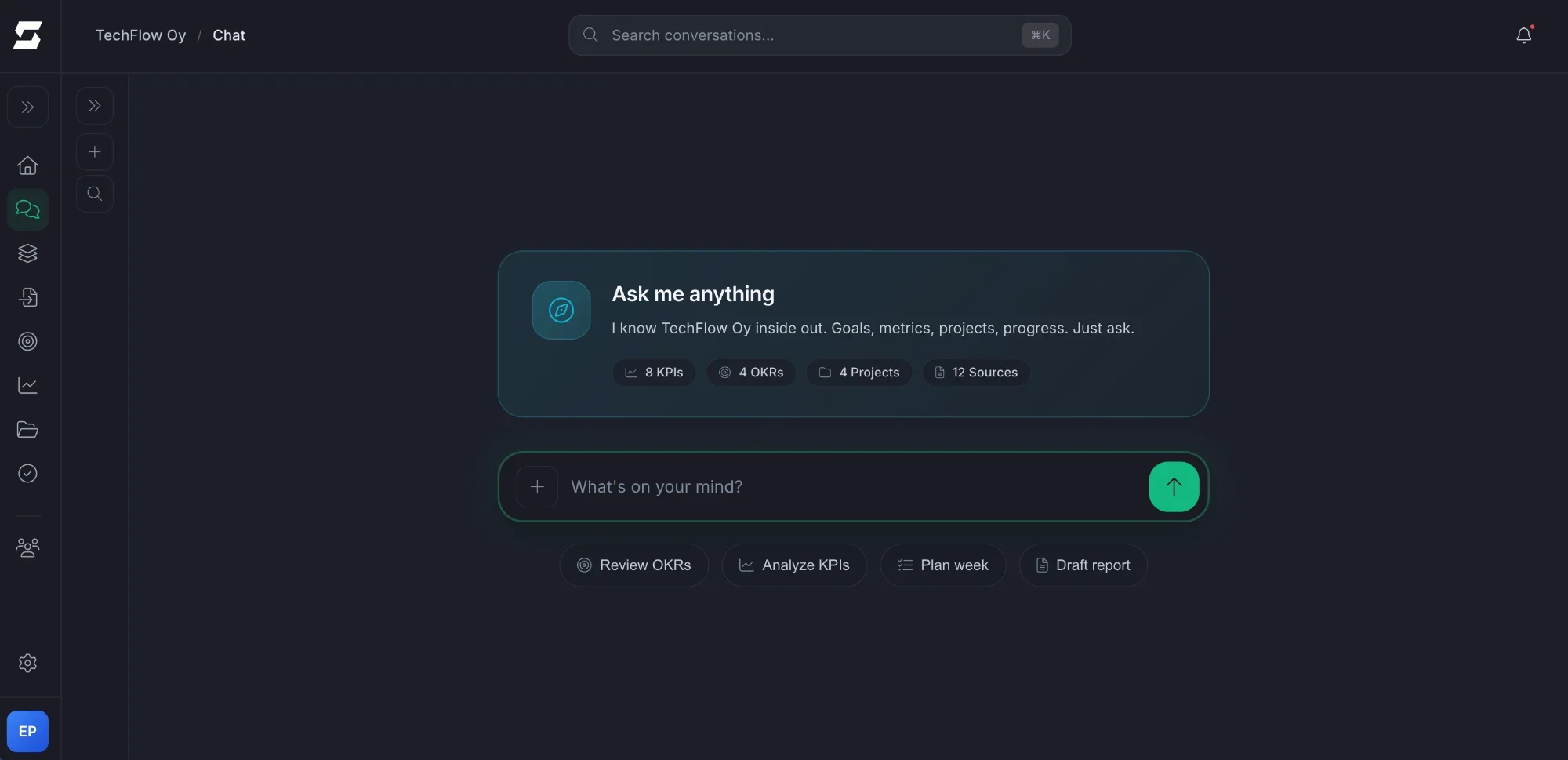This screenshot has height=760, width=1568.
Task: Open Settings from the sidebar gear
Action: coord(27,663)
